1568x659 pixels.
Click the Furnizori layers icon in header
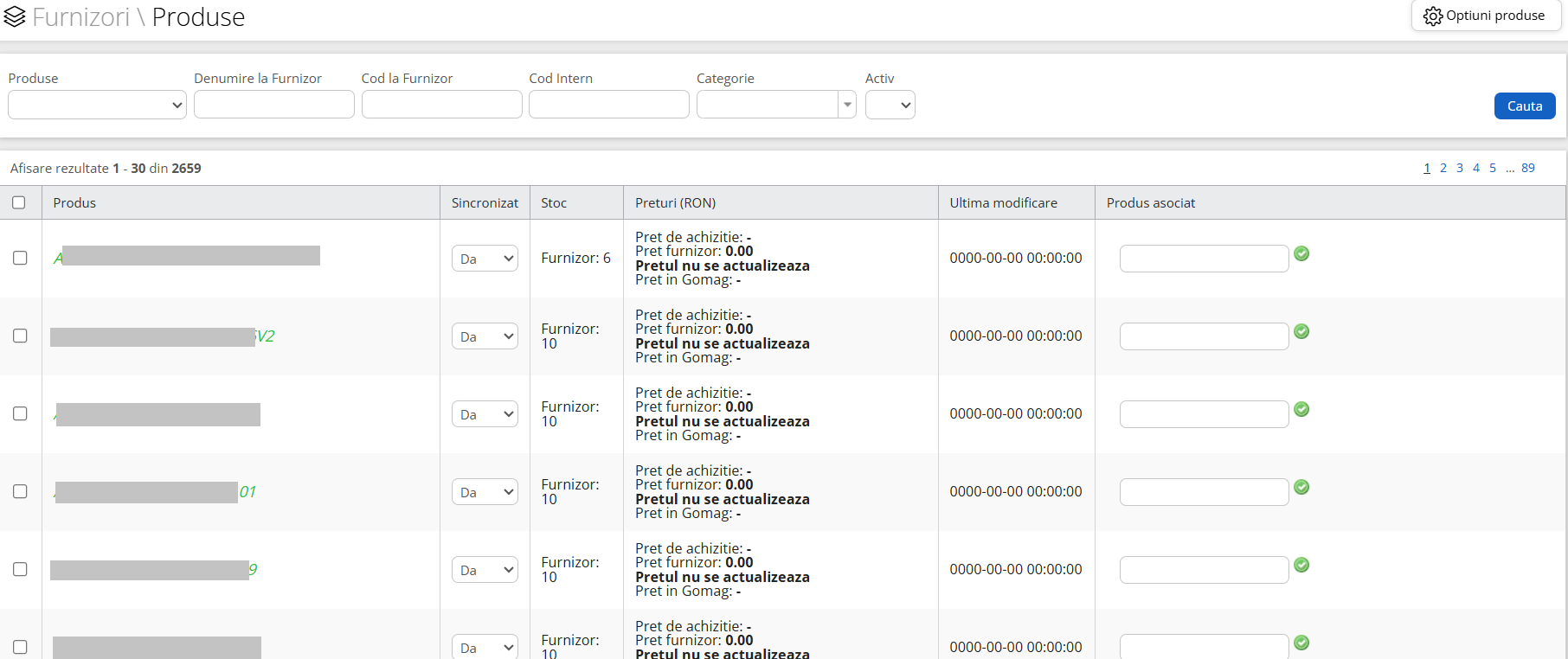click(x=15, y=17)
